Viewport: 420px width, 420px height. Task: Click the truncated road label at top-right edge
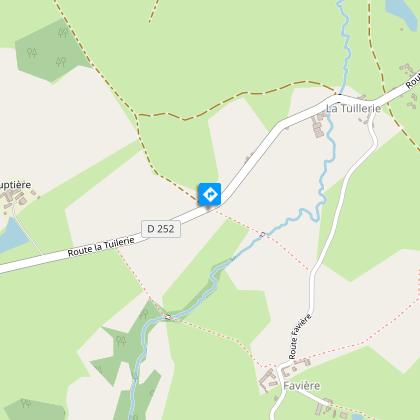pyautogui.click(x=413, y=80)
